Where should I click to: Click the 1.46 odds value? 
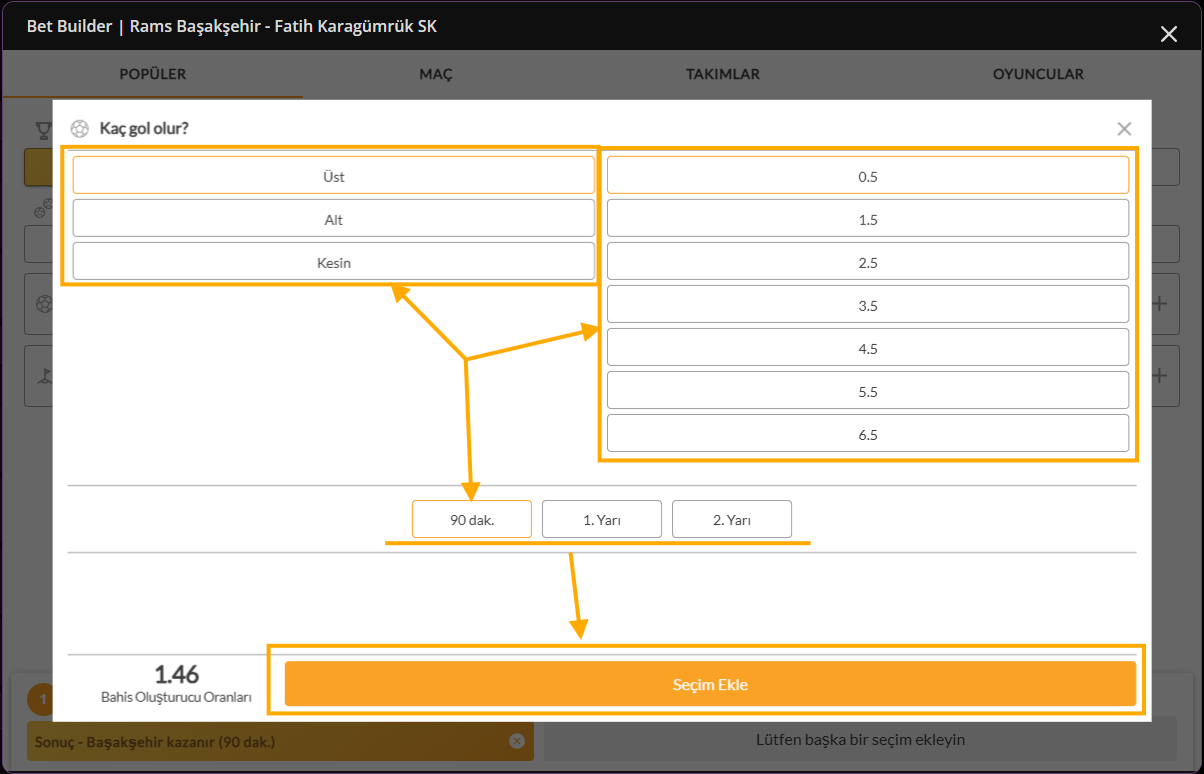[x=176, y=674]
